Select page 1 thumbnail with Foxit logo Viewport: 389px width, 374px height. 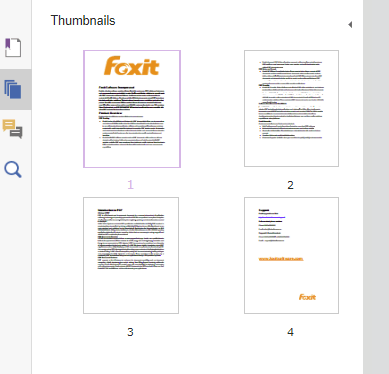pyautogui.click(x=132, y=109)
